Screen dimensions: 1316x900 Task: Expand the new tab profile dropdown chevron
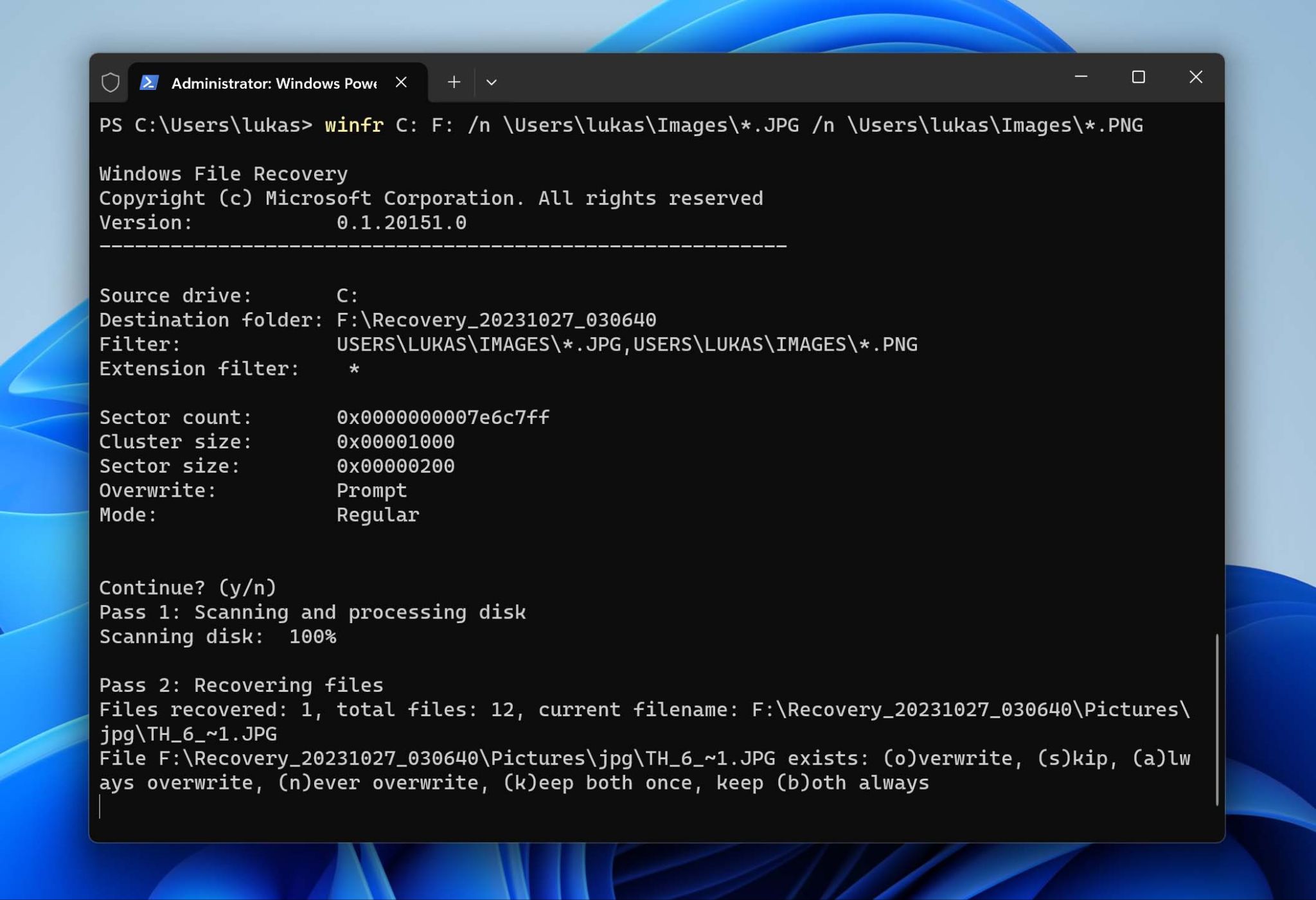(492, 82)
